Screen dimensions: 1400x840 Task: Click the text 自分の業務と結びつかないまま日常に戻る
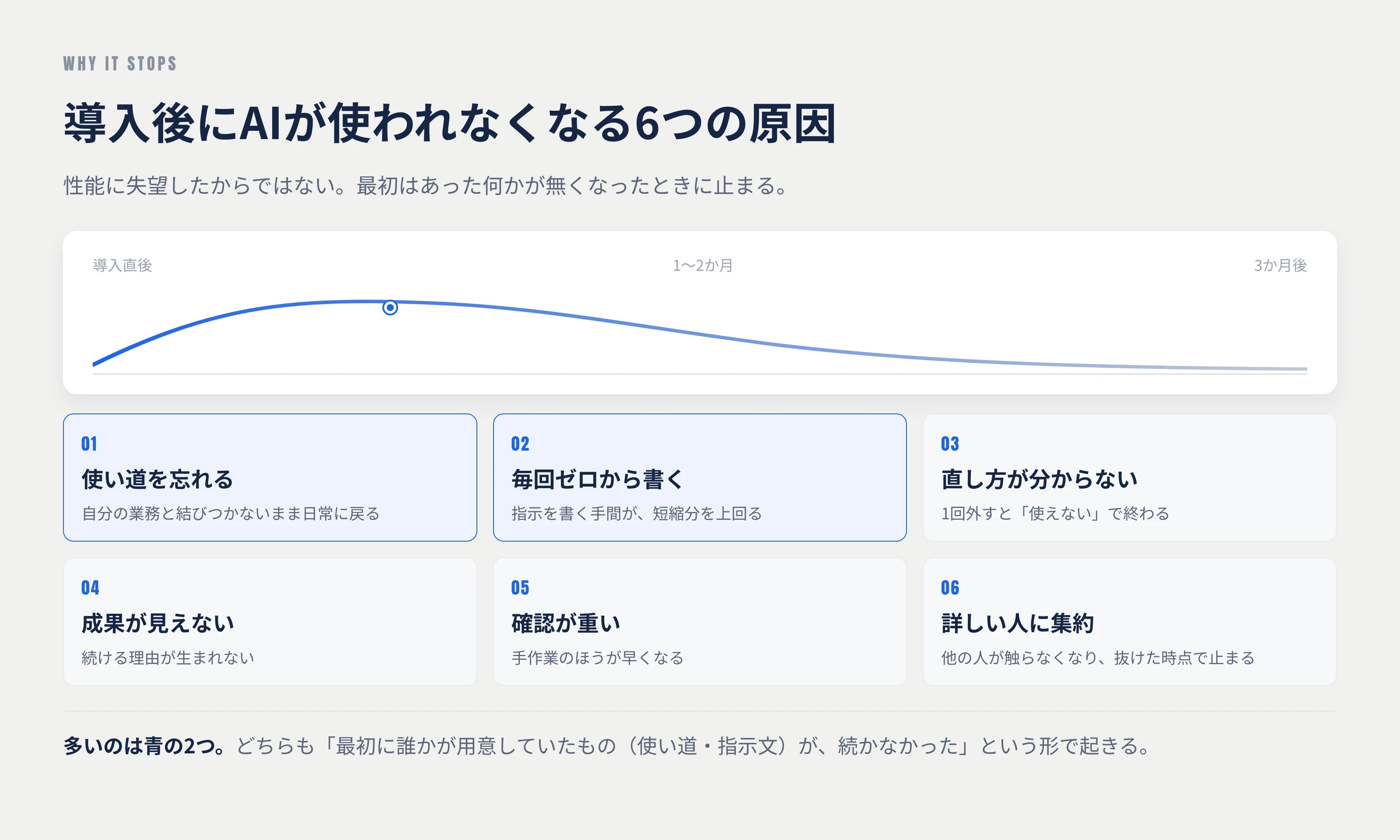[230, 513]
